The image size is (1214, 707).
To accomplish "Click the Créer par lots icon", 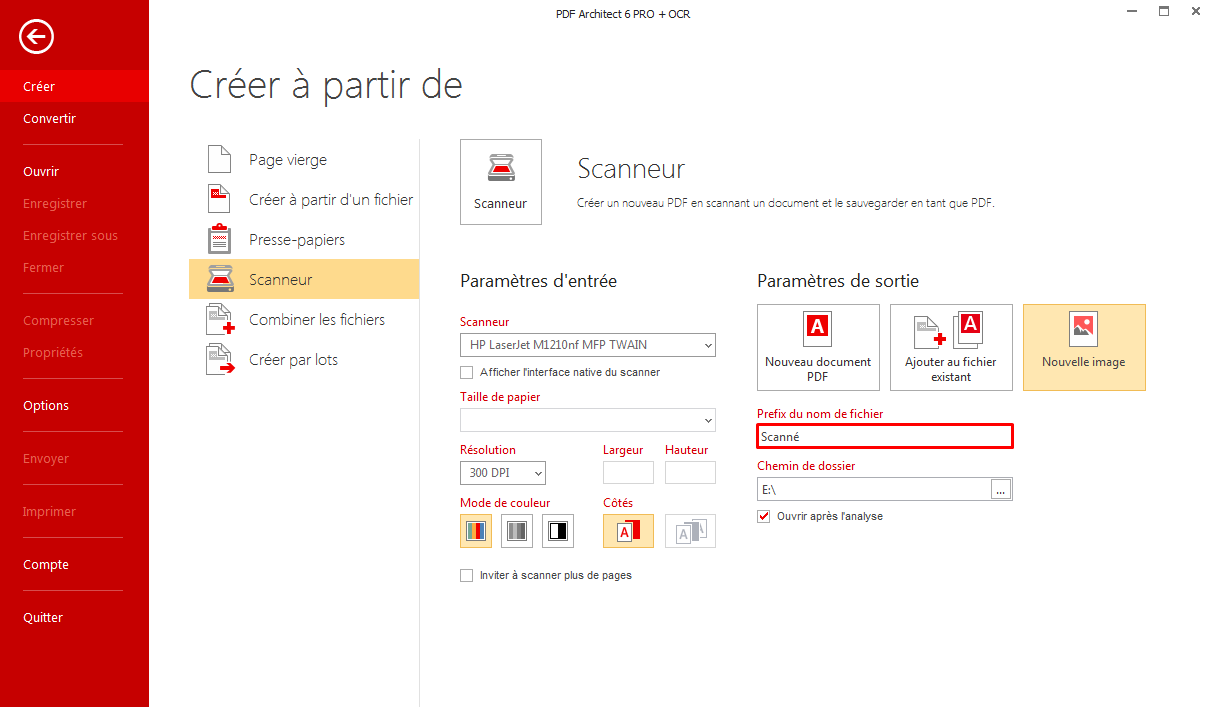I will (220, 360).
